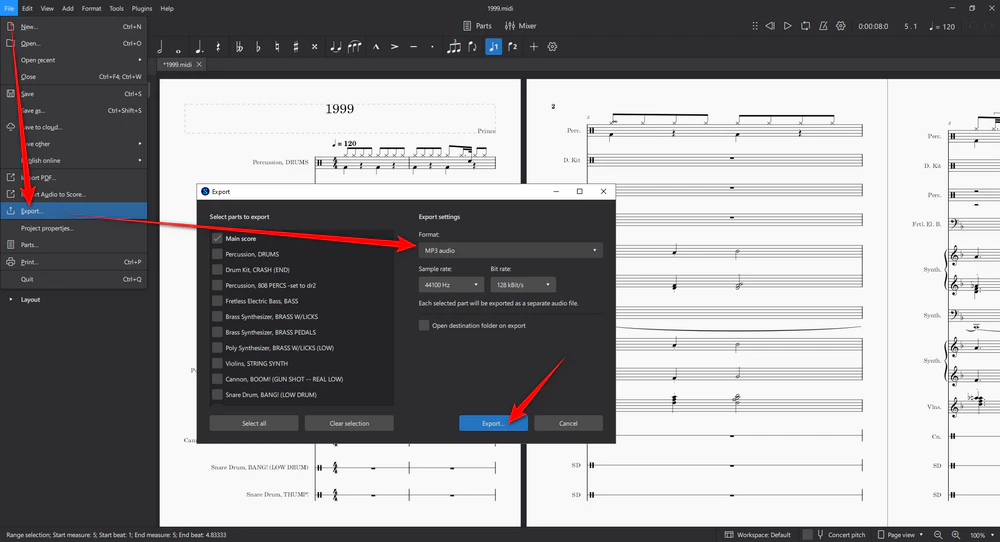This screenshot has width=1000, height=542.
Task: Apply the tenuto articulation
Action: [413, 47]
